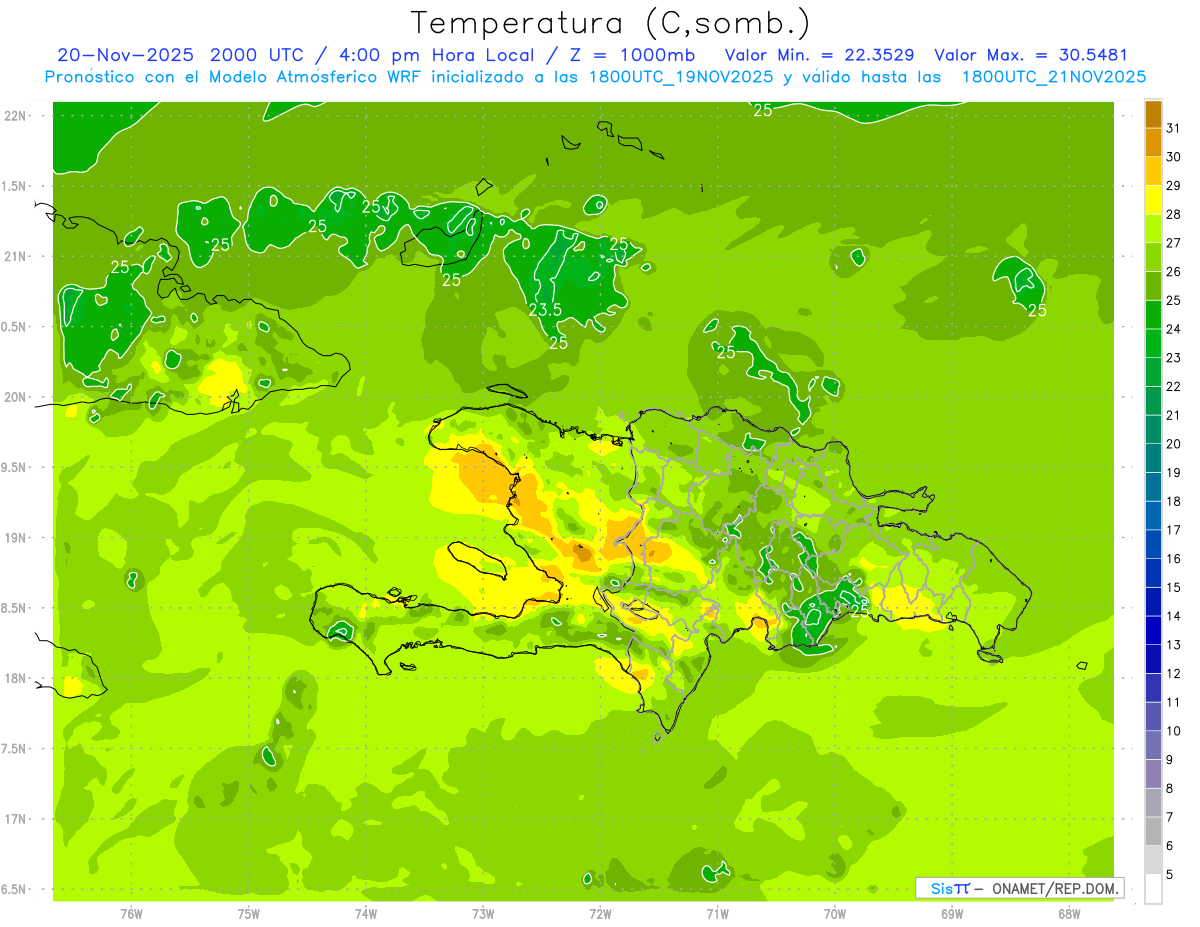The height and width of the screenshot is (927, 1200).
Task: Click the "22" color scale label
Action: click(1174, 387)
